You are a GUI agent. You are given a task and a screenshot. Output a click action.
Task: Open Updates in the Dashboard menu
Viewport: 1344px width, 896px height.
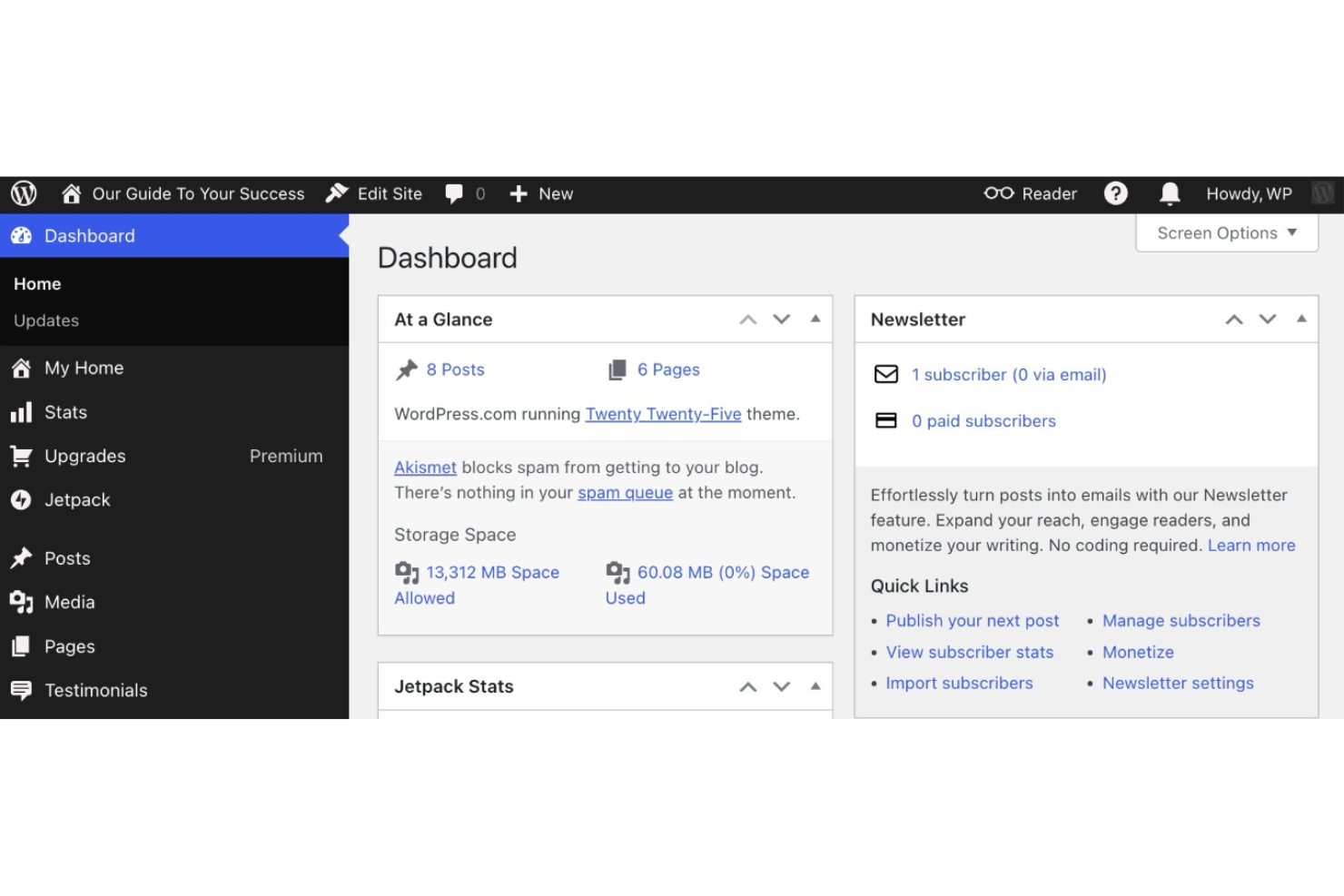[x=45, y=320]
